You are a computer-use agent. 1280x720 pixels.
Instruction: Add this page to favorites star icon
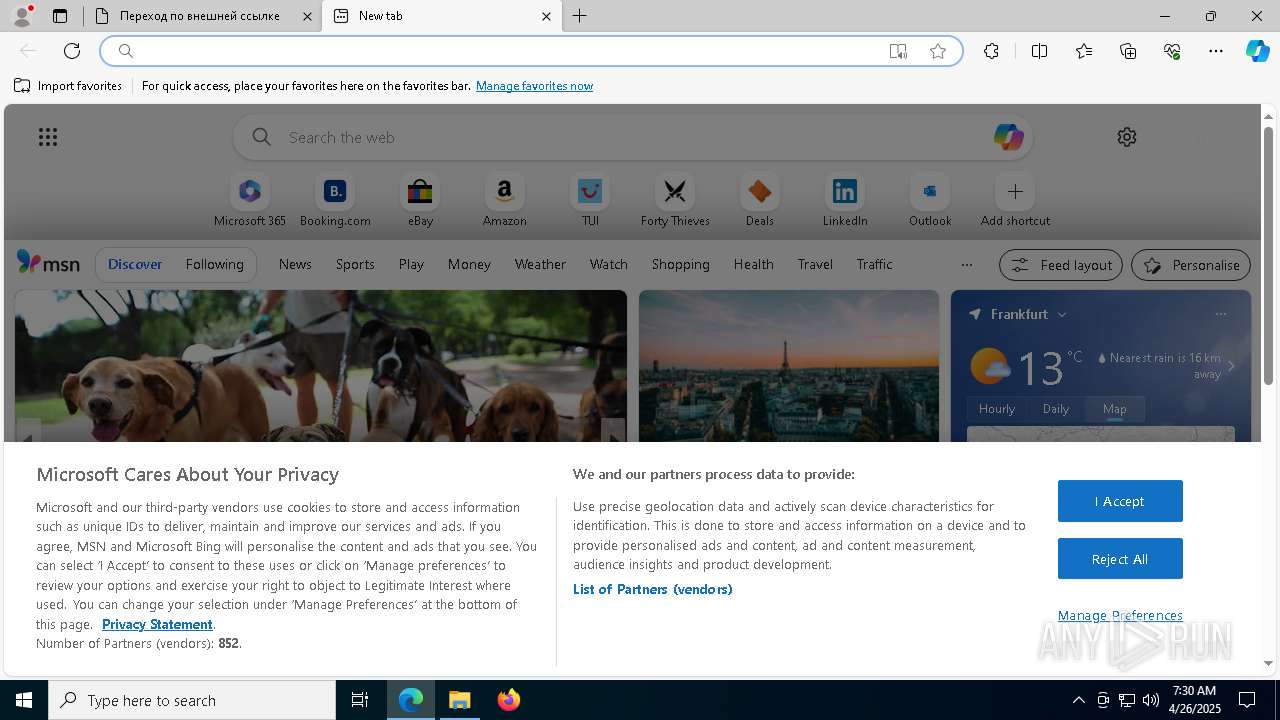point(938,51)
